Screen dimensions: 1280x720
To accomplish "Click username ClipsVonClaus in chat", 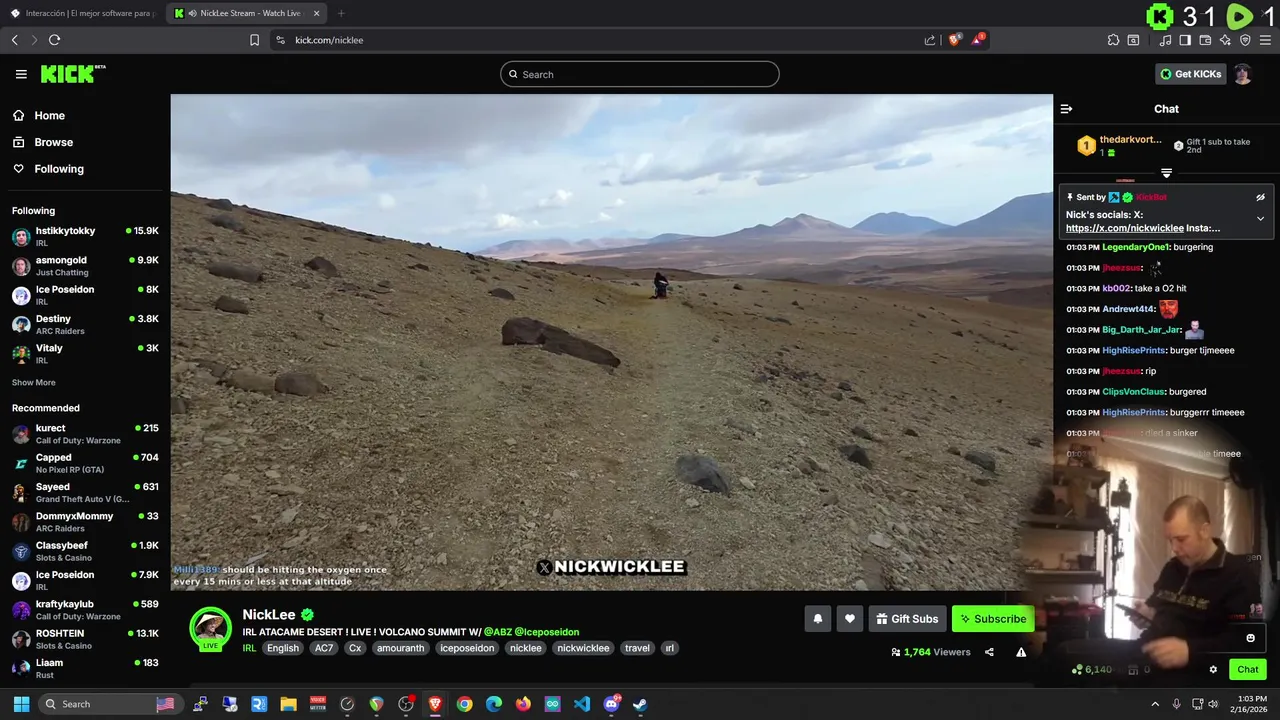I will (x=1133, y=392).
